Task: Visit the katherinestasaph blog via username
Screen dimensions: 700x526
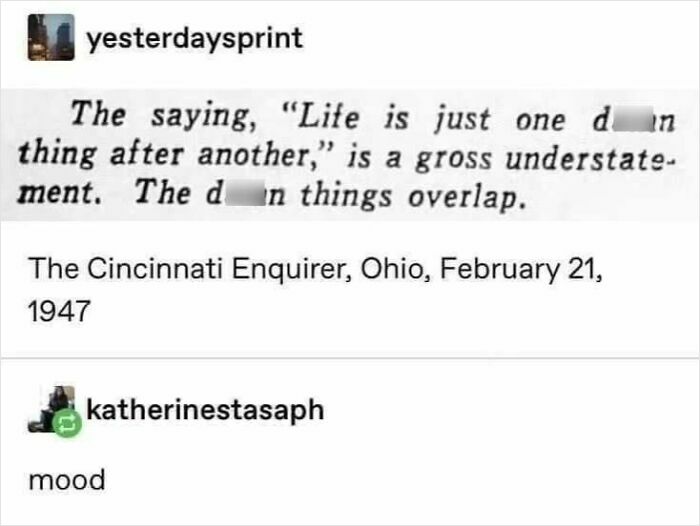Action: pyautogui.click(x=205, y=410)
